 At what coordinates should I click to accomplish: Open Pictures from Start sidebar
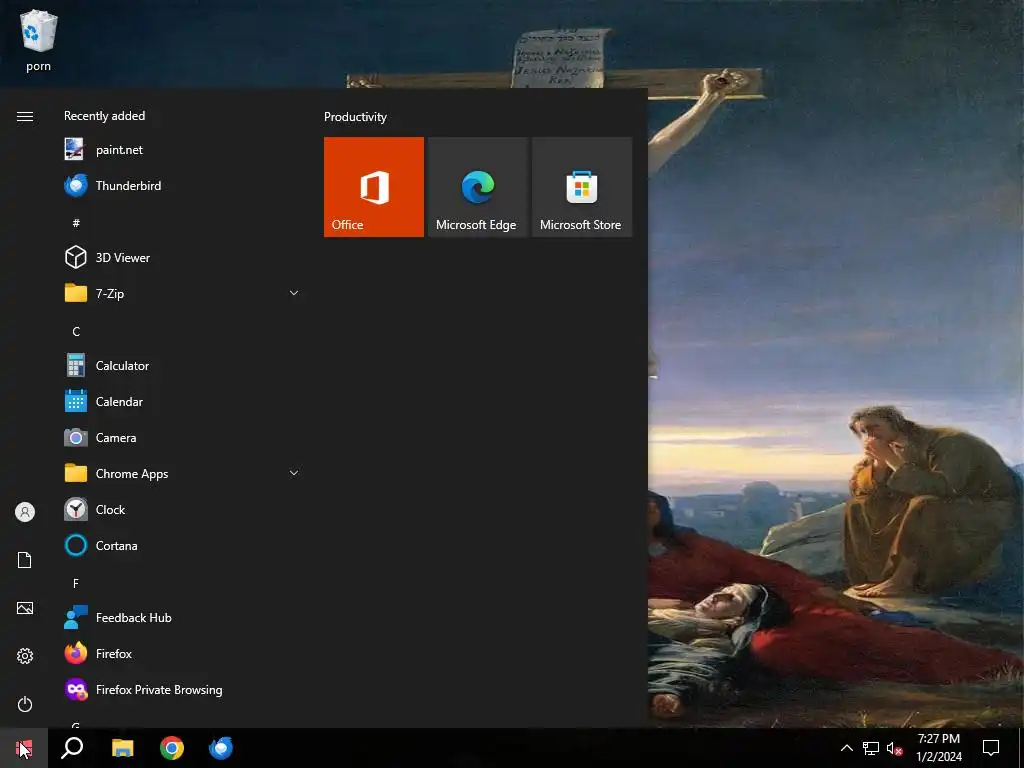tap(25, 608)
